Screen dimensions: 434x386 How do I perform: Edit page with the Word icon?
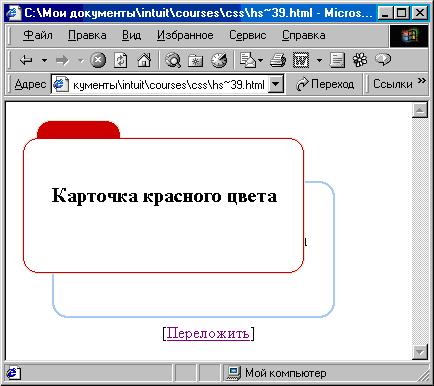pyautogui.click(x=301, y=60)
